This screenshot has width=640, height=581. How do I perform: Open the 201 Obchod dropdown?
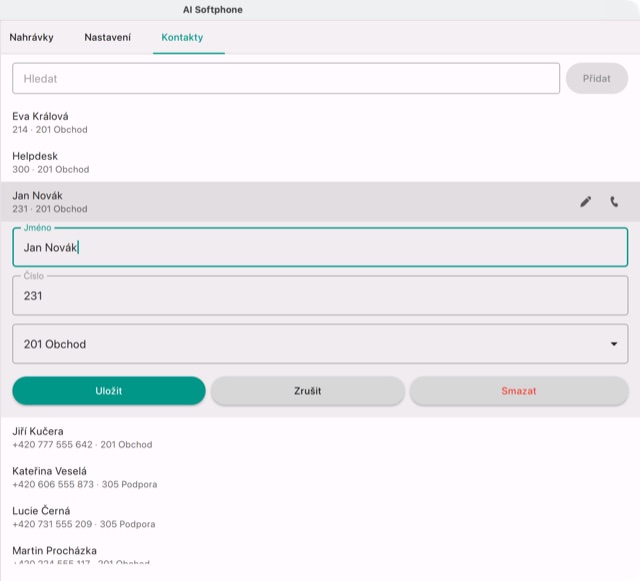point(320,344)
